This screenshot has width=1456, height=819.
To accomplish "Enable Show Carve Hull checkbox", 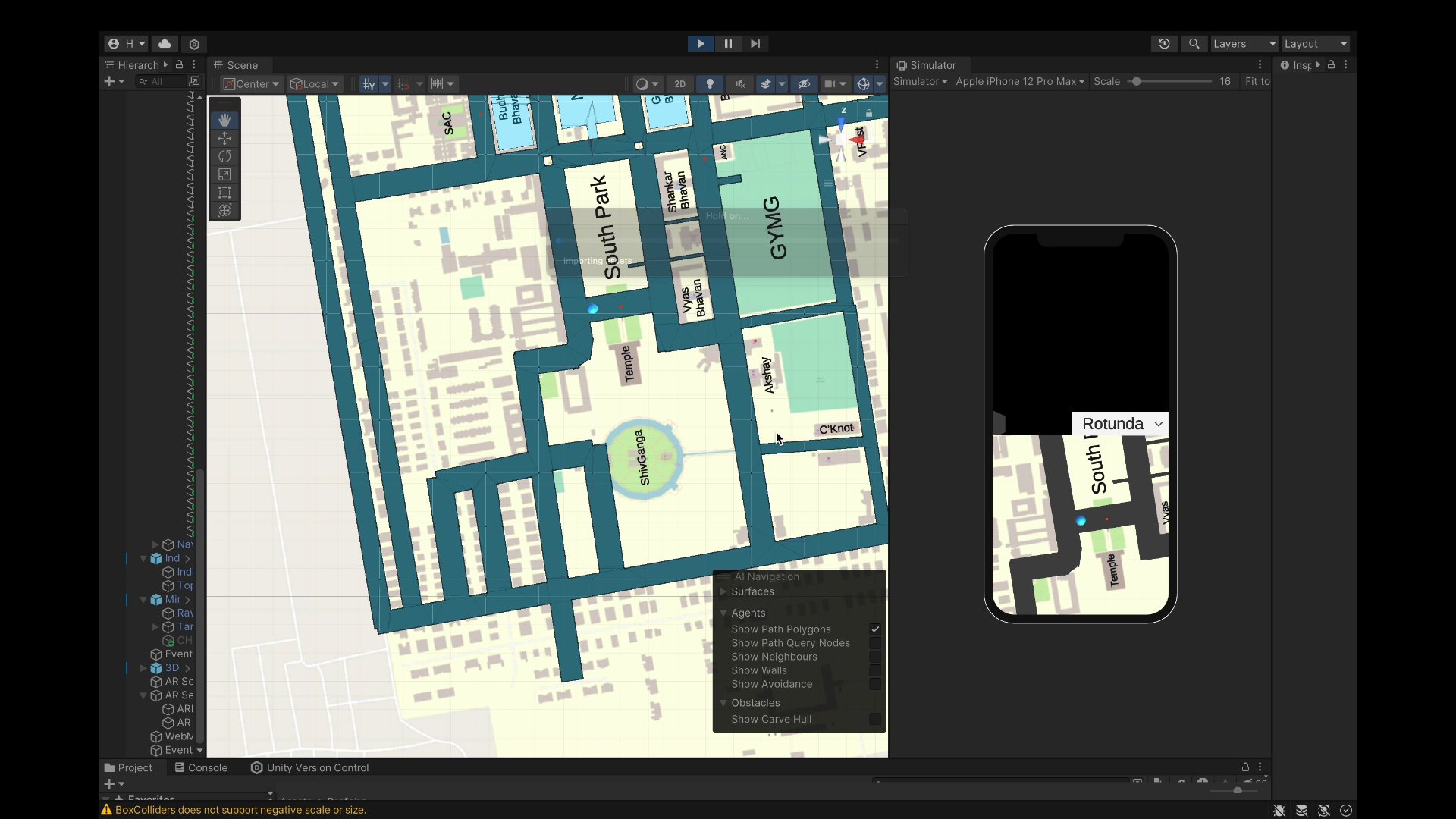I will pyautogui.click(x=875, y=720).
